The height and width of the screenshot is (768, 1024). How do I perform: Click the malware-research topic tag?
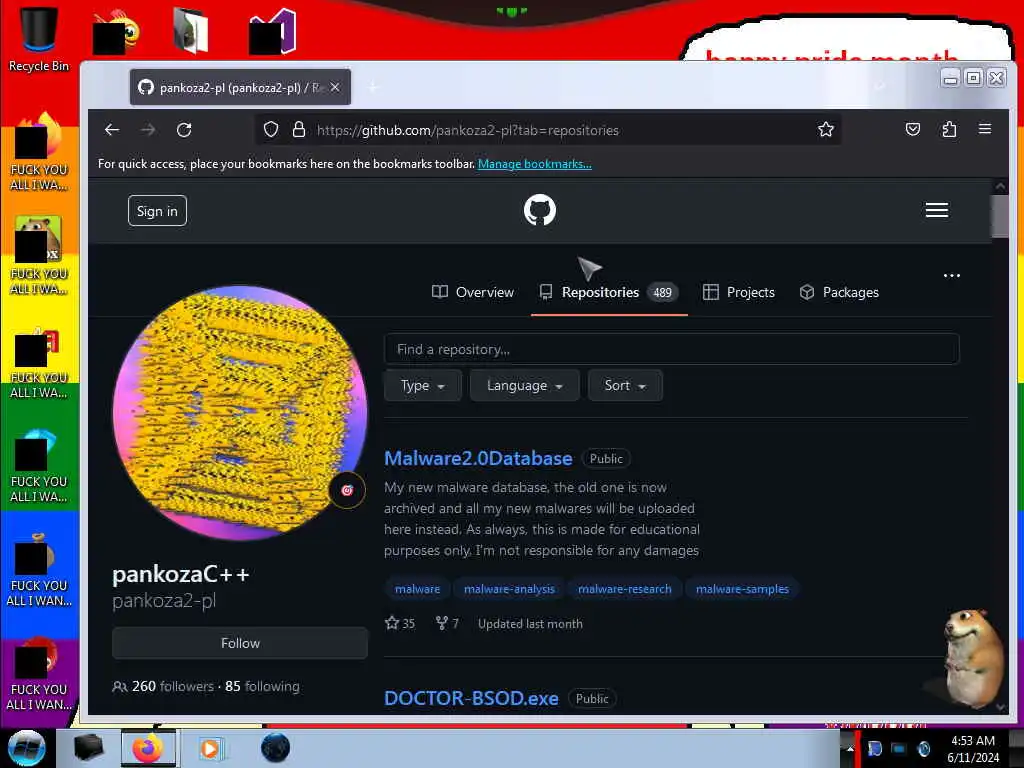(x=624, y=589)
